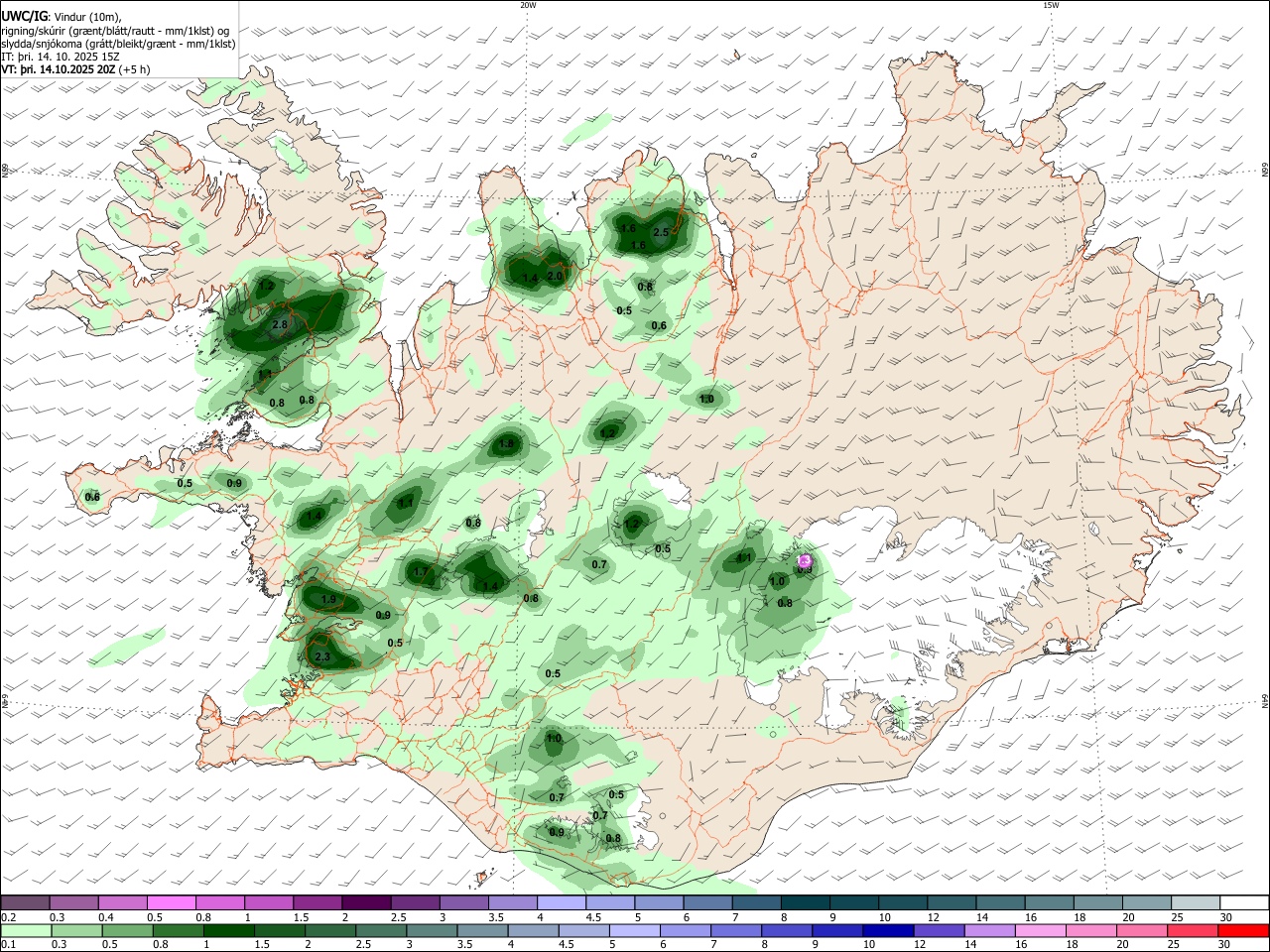Select the darkest purple swatch on the snow scale

pyautogui.click(x=365, y=902)
